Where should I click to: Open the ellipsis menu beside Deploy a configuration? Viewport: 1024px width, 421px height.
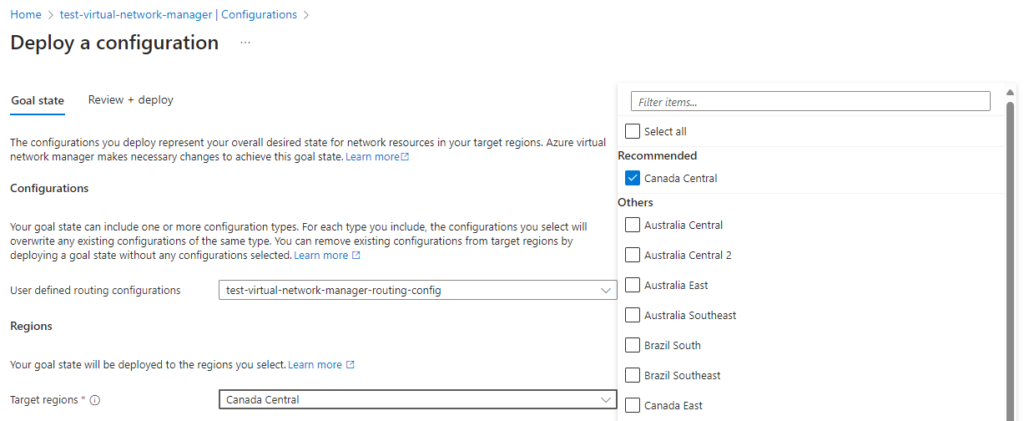[245, 42]
